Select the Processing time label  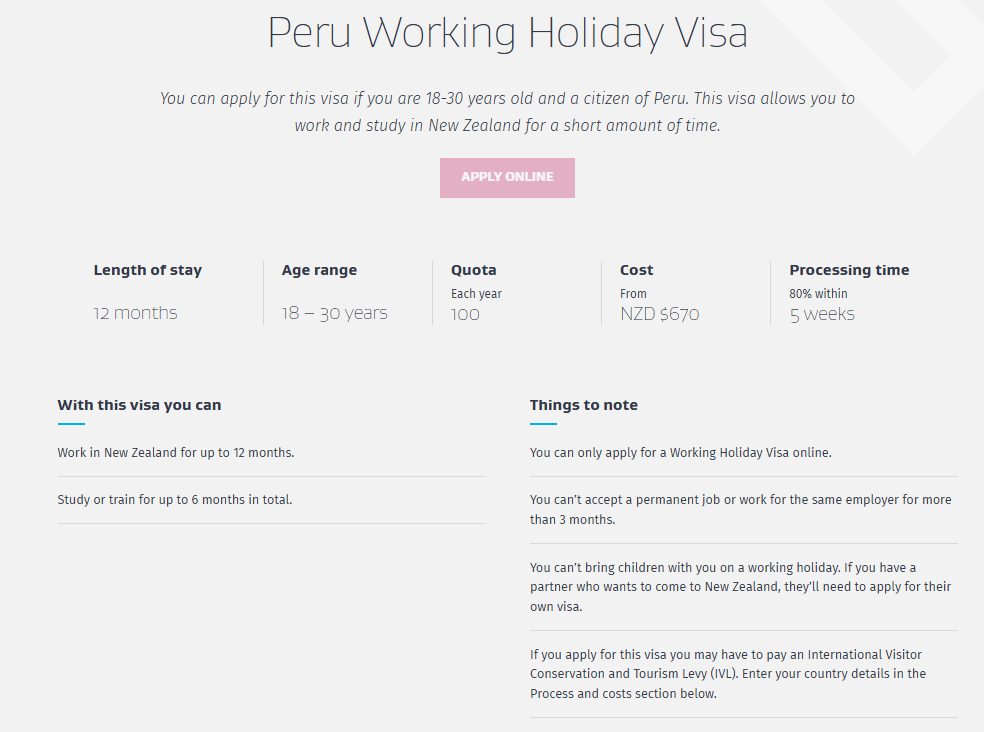pyautogui.click(x=849, y=270)
